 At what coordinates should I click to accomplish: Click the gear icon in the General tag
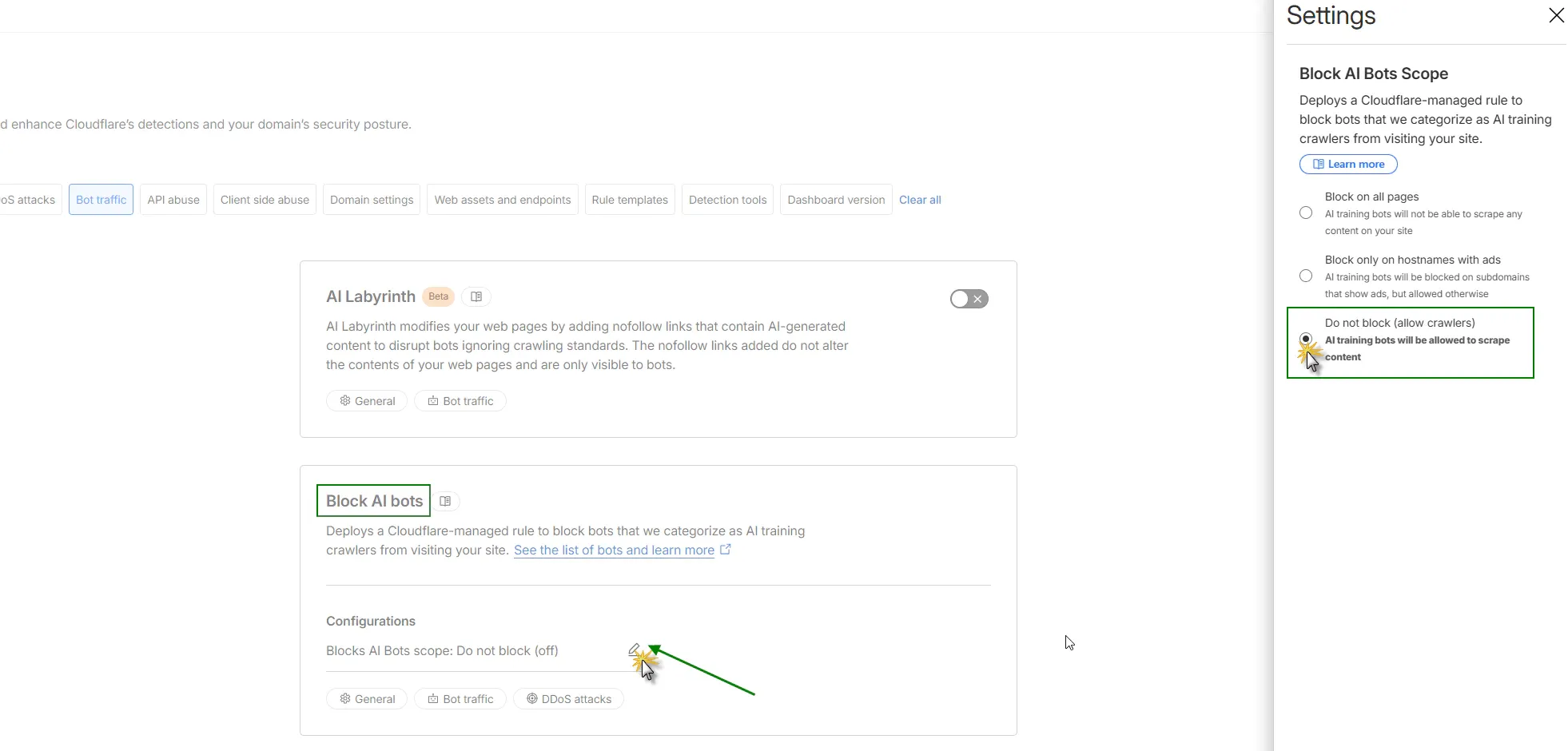[345, 698]
